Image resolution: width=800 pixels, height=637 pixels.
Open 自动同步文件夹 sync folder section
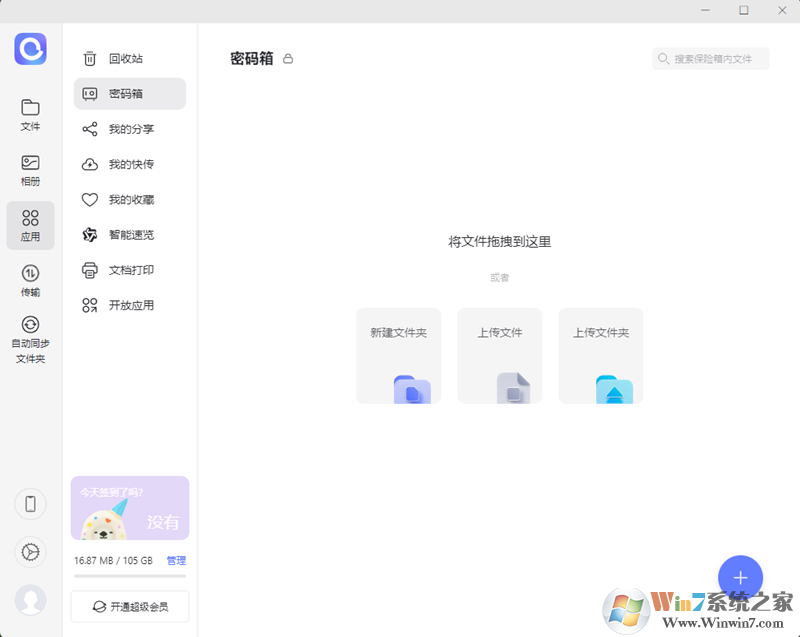pyautogui.click(x=30, y=340)
